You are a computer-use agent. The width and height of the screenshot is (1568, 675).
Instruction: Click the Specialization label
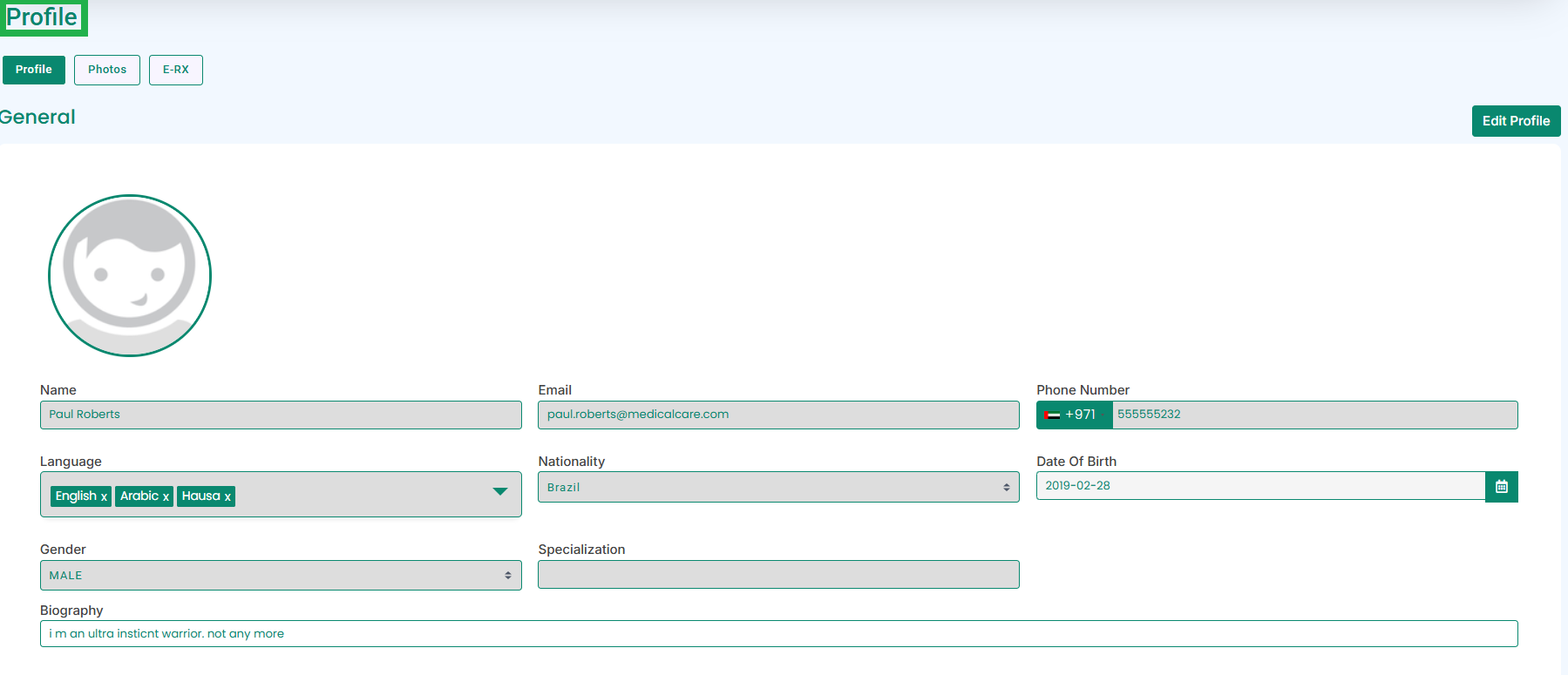(x=581, y=550)
